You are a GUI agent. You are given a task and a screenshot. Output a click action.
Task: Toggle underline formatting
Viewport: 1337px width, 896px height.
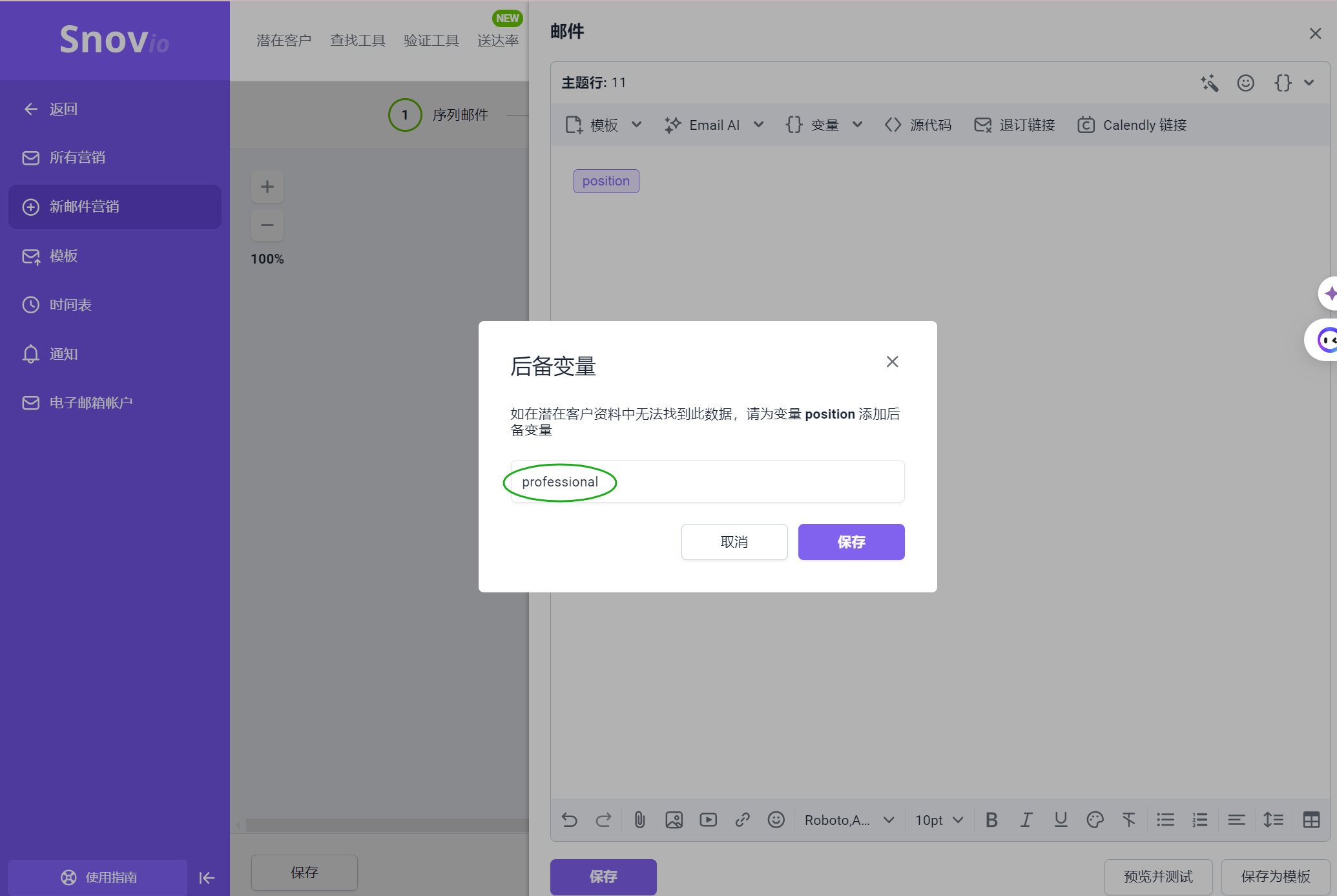pyautogui.click(x=1061, y=820)
